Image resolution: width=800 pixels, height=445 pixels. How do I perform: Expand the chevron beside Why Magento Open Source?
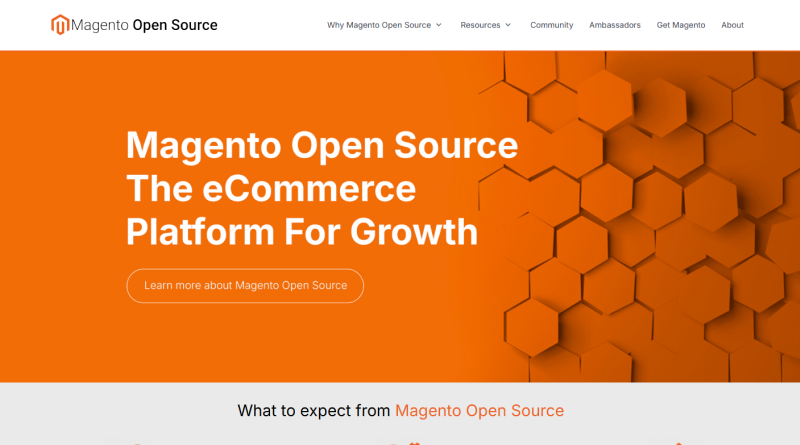438,25
